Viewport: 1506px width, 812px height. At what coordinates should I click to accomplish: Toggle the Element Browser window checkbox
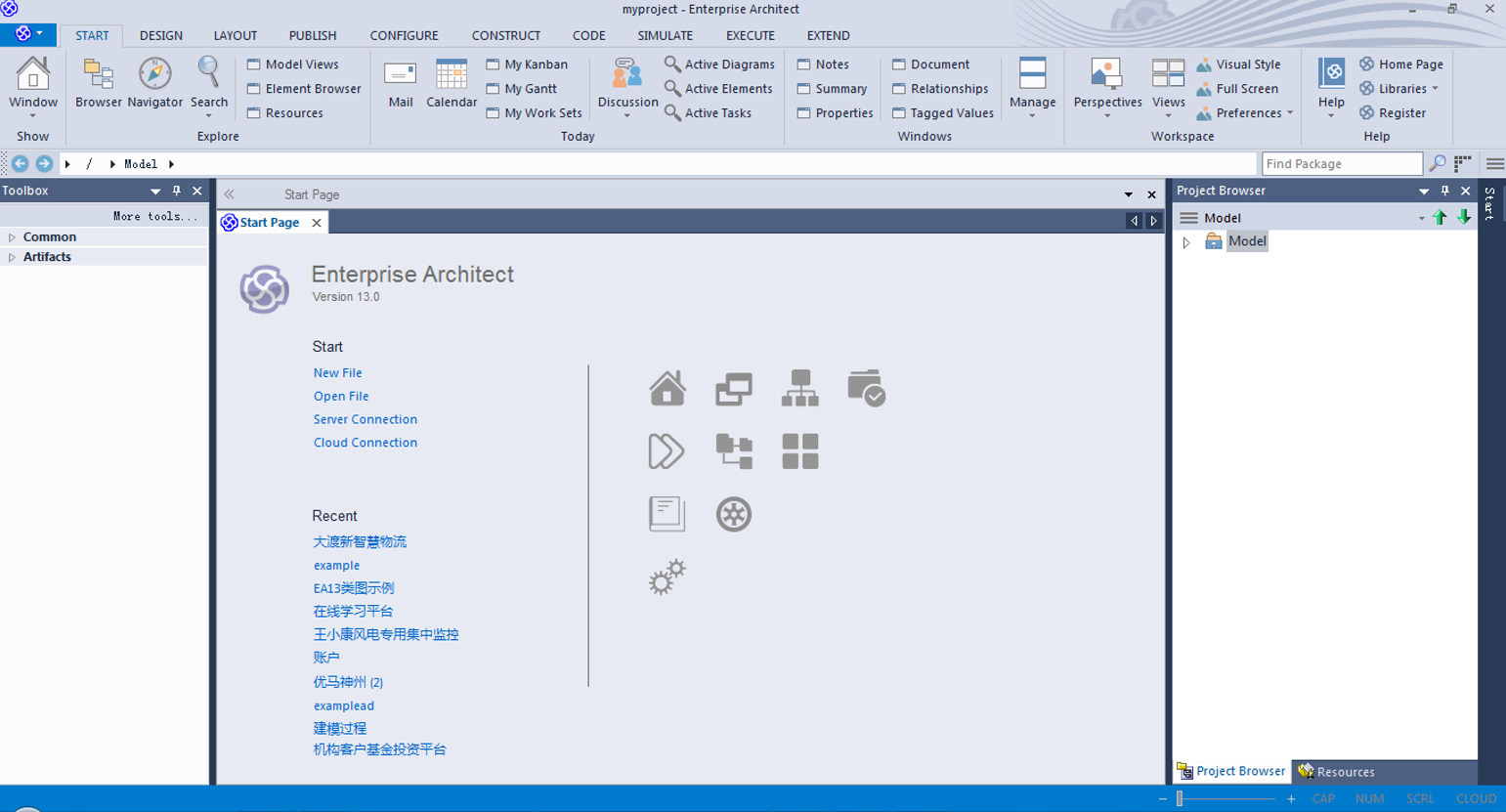click(254, 89)
